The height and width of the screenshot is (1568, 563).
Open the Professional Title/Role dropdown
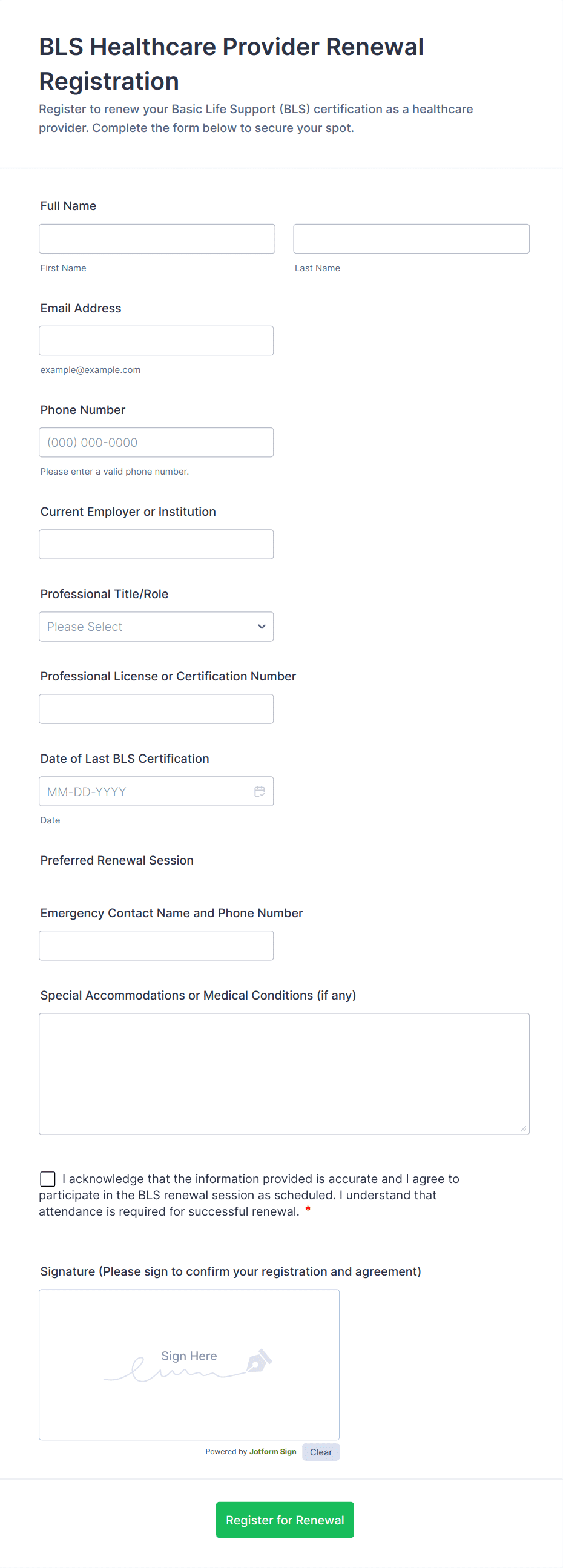(156, 627)
